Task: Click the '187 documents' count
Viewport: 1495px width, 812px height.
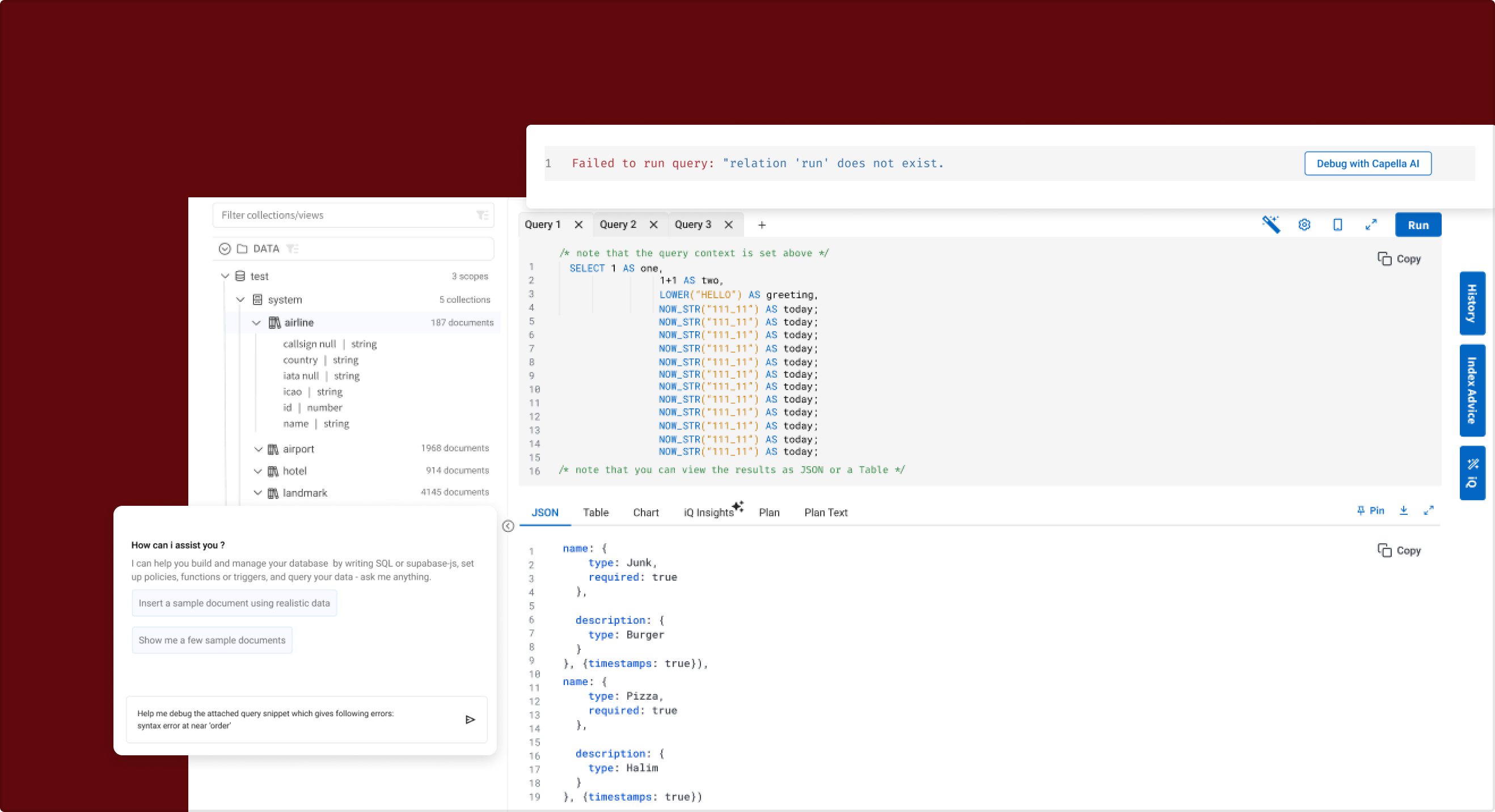Action: (x=462, y=323)
